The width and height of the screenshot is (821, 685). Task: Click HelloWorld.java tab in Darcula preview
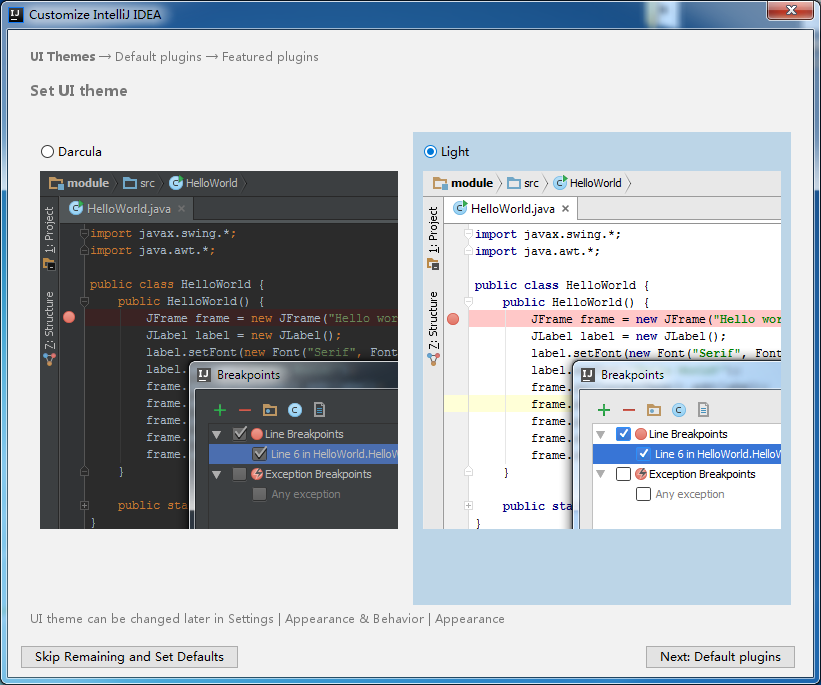(128, 209)
